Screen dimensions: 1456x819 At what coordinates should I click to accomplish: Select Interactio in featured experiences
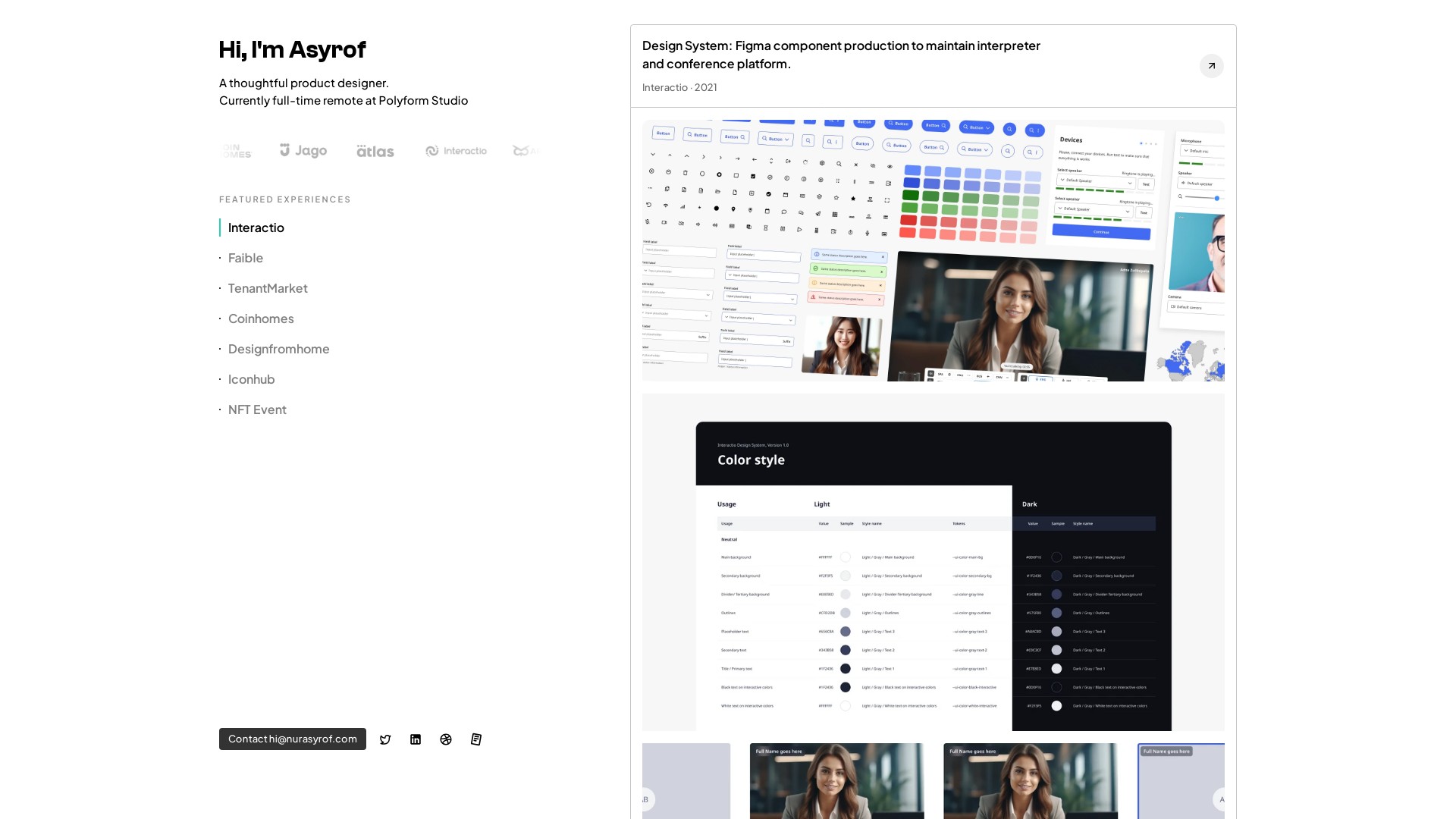click(x=256, y=227)
